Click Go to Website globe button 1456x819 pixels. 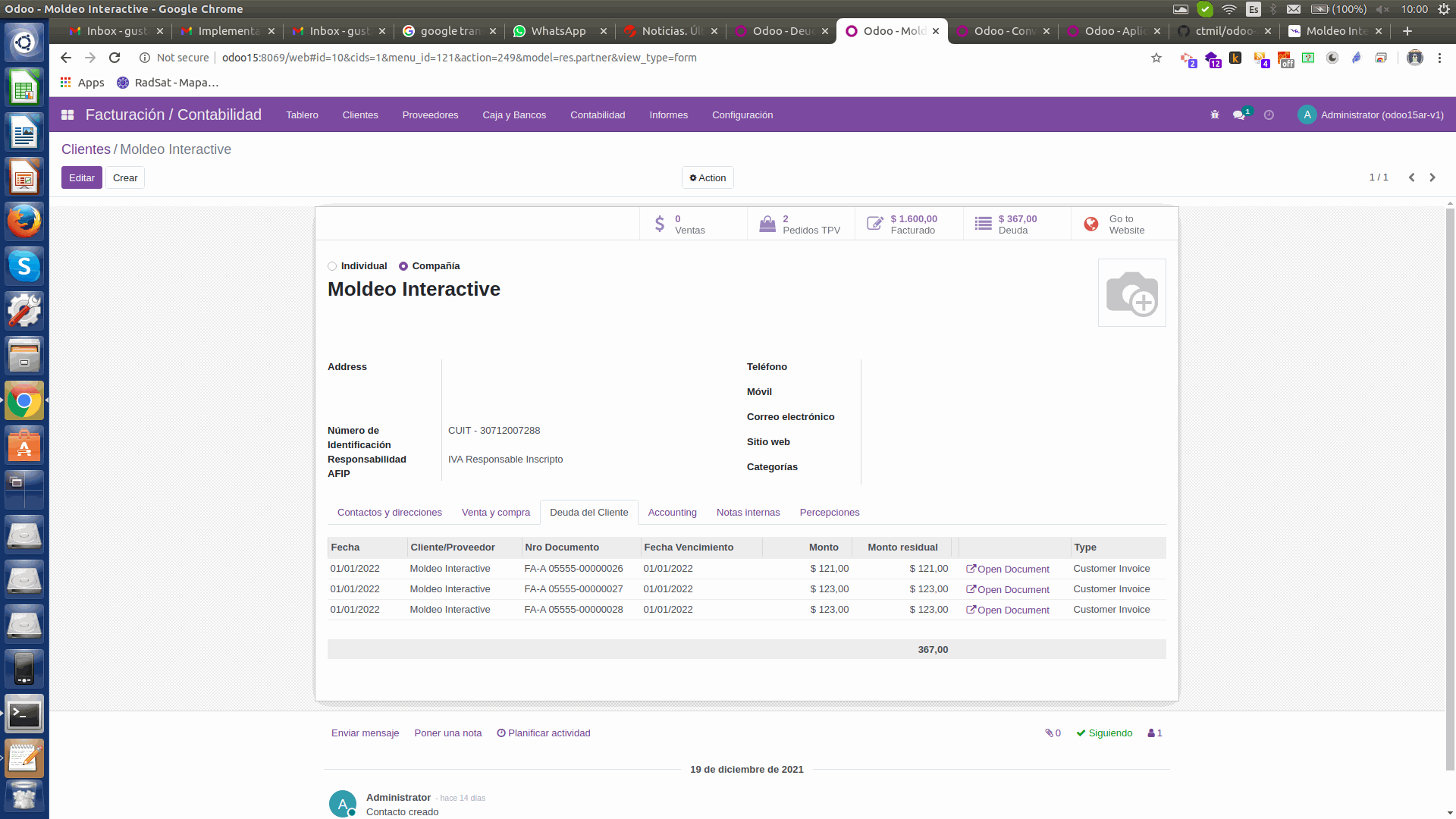point(1125,224)
